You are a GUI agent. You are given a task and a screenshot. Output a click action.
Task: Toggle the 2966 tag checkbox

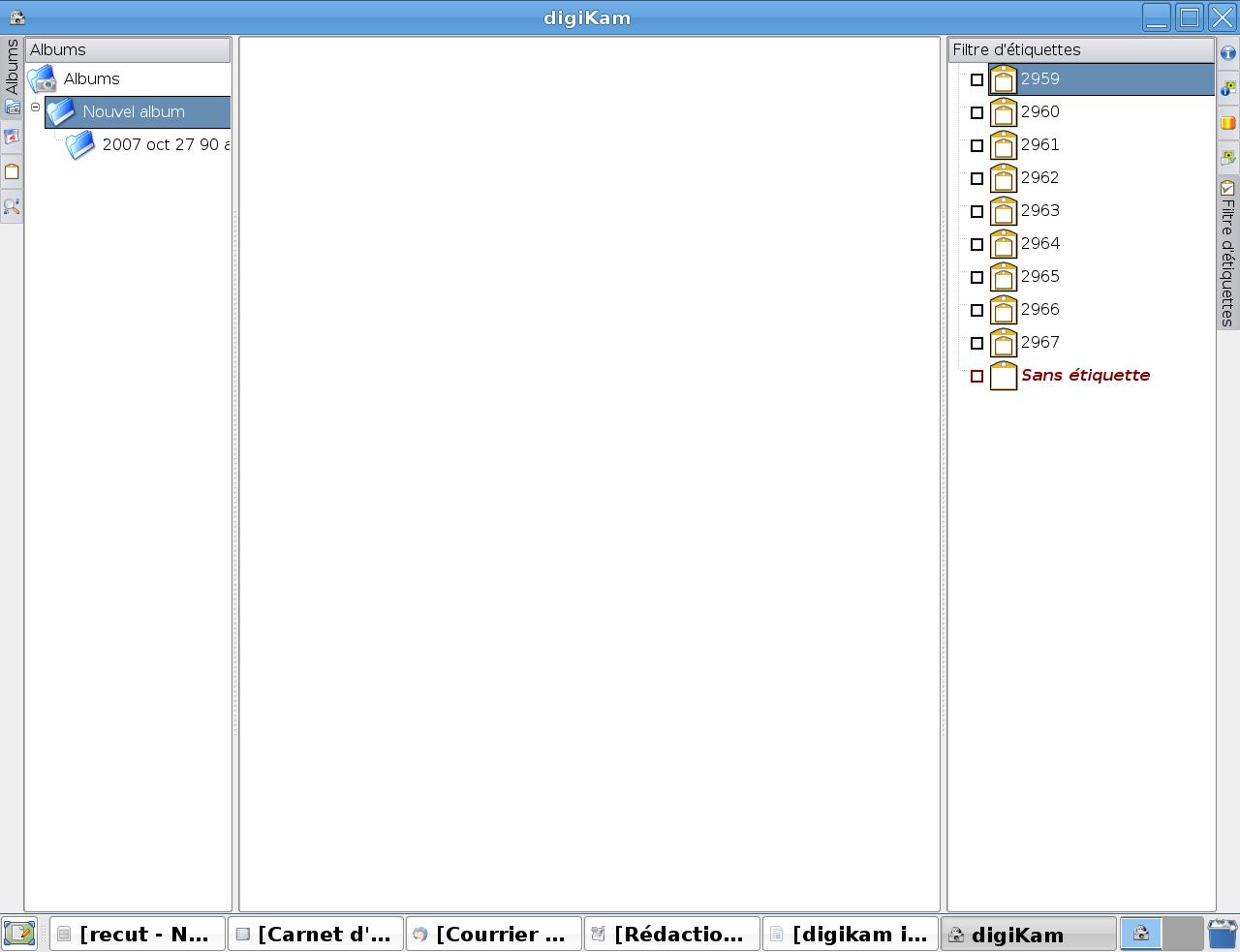[x=976, y=311]
